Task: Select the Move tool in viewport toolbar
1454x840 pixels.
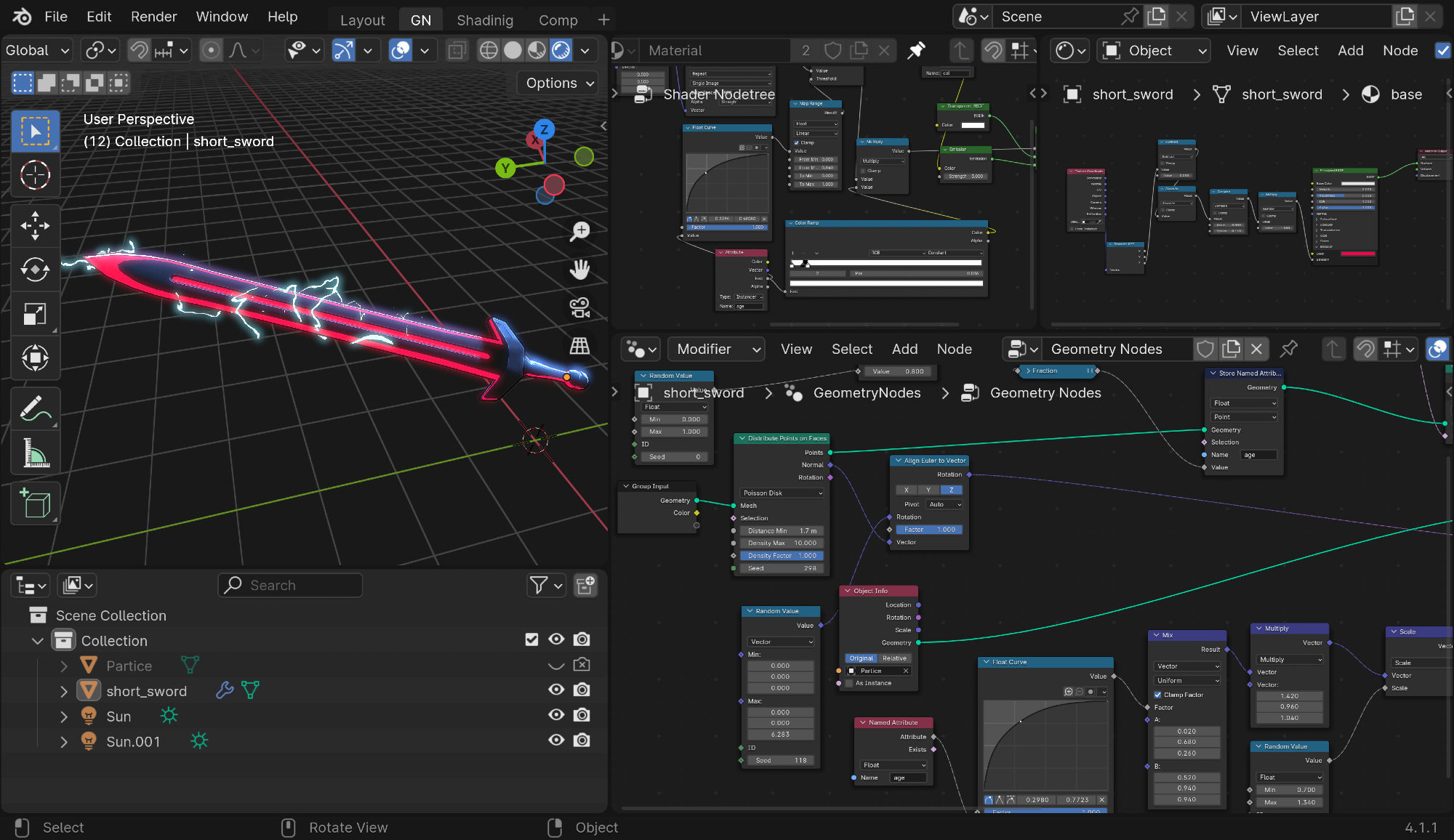Action: pyautogui.click(x=35, y=226)
